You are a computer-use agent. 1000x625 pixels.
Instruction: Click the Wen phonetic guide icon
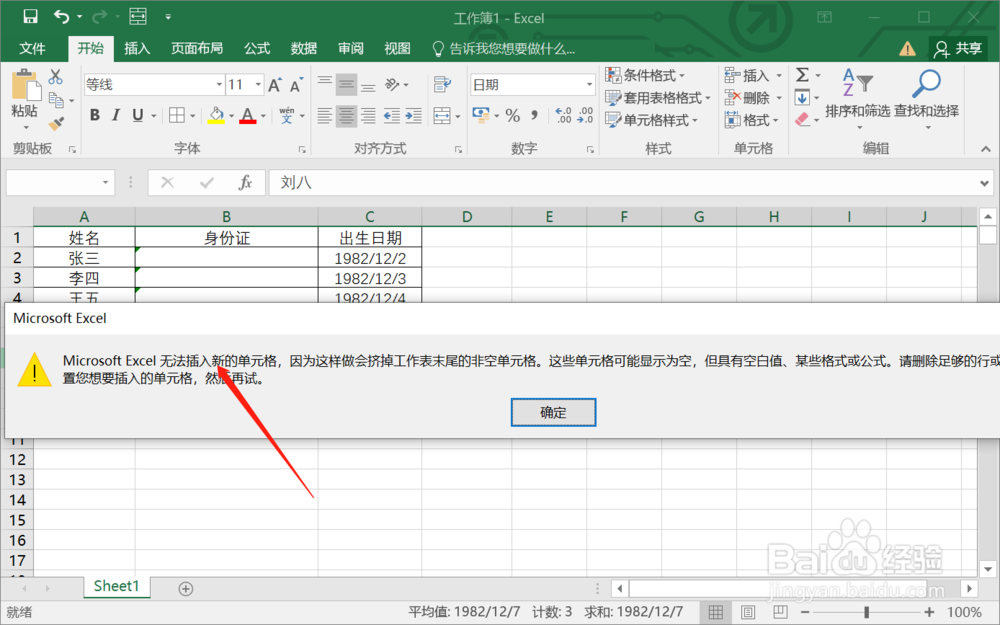point(286,115)
